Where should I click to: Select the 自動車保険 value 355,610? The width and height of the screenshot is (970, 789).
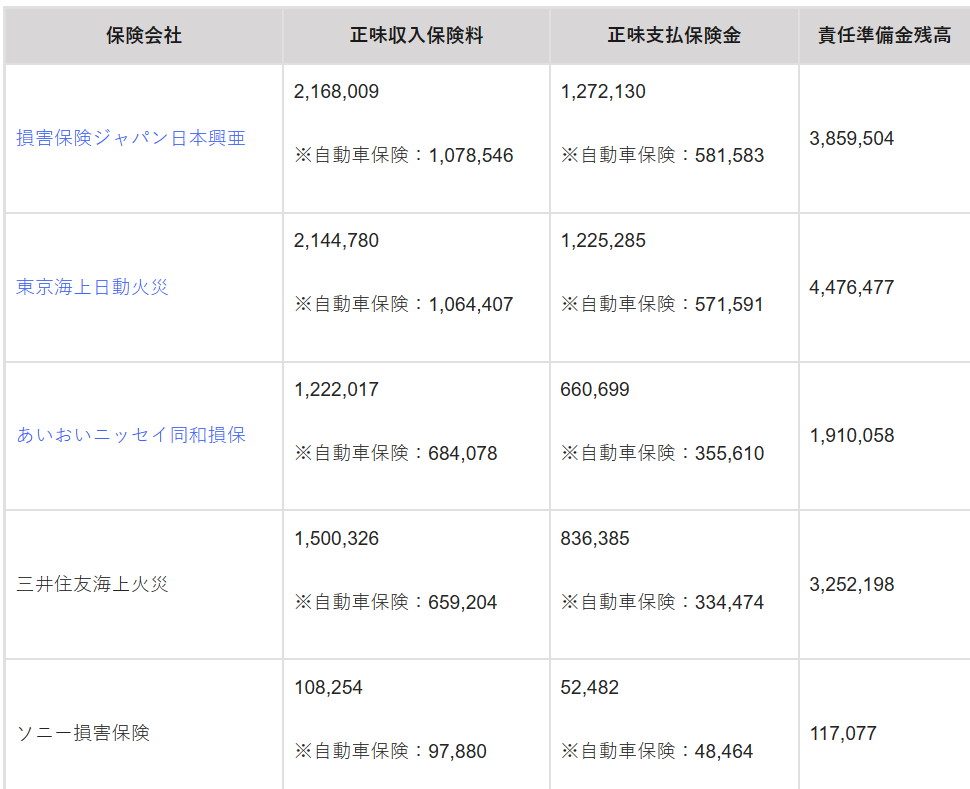(729, 454)
